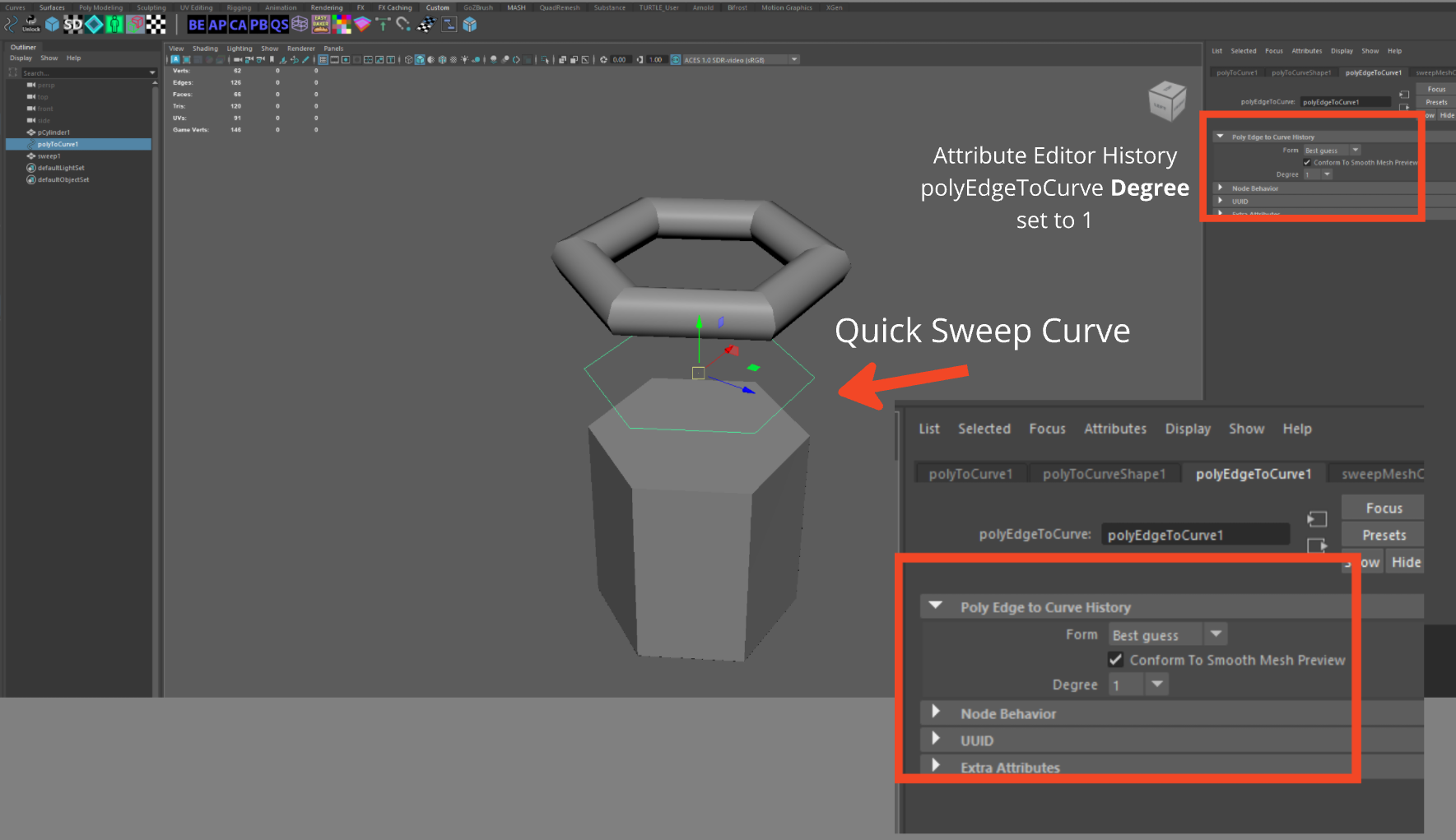Click the ViewCube in the viewport corner
This screenshot has height=840, width=1456.
[x=1167, y=101]
